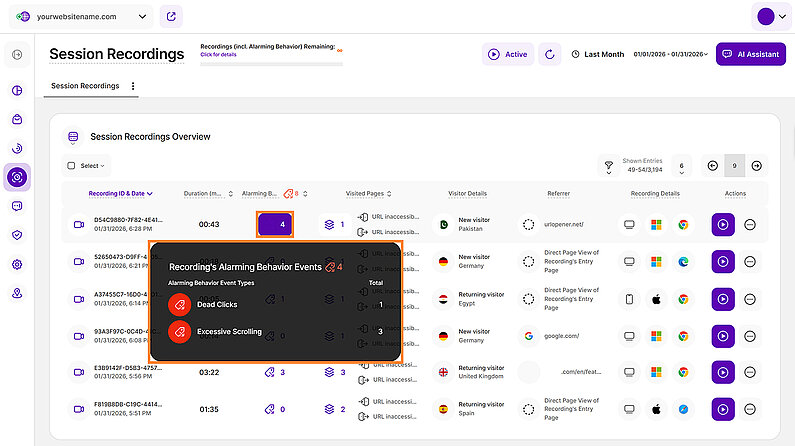
Task: Play the first recording from Pakistan
Action: tap(723, 226)
